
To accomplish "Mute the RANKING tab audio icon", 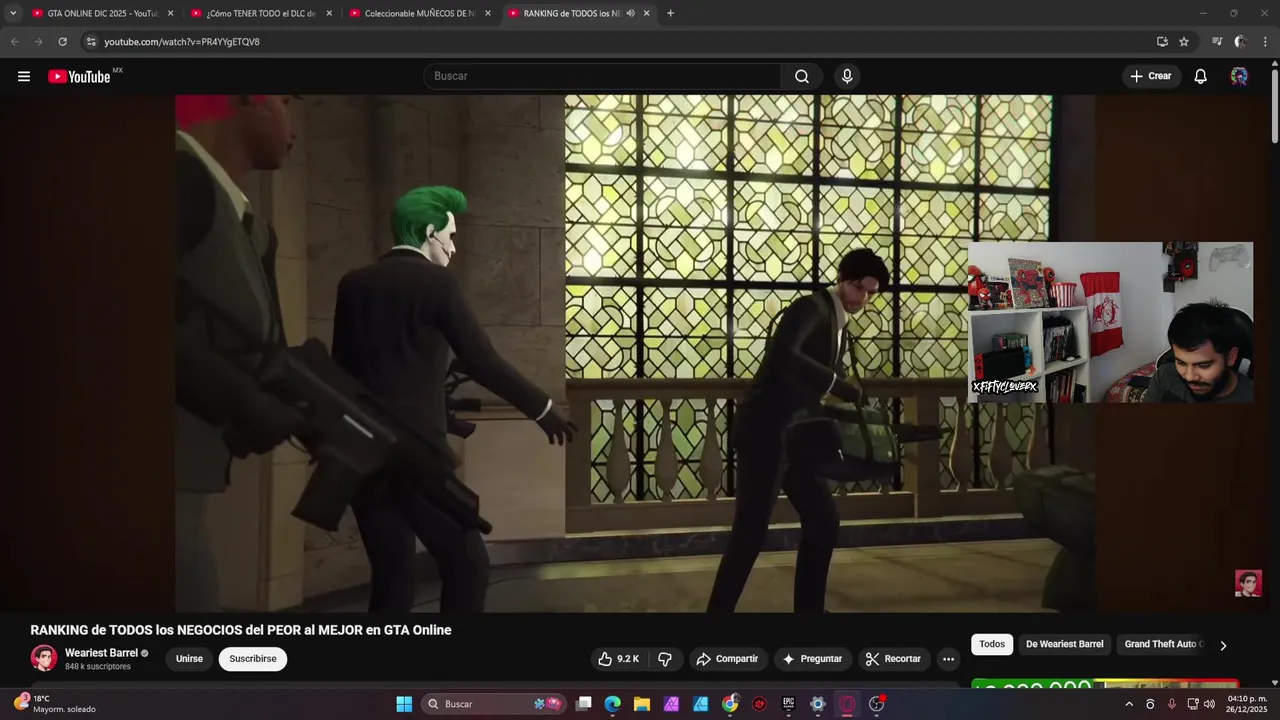I will pyautogui.click(x=630, y=13).
